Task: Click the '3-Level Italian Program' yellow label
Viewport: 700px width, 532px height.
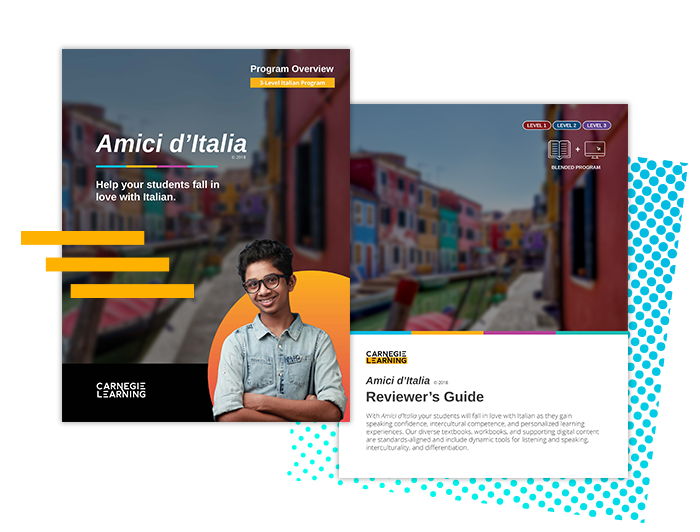Action: (x=292, y=83)
